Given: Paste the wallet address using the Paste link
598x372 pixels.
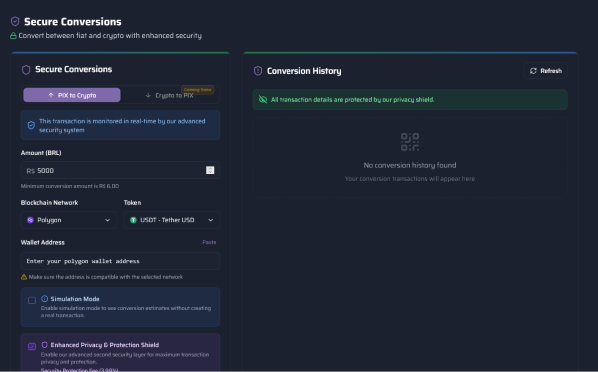Looking at the screenshot, I should coord(209,242).
